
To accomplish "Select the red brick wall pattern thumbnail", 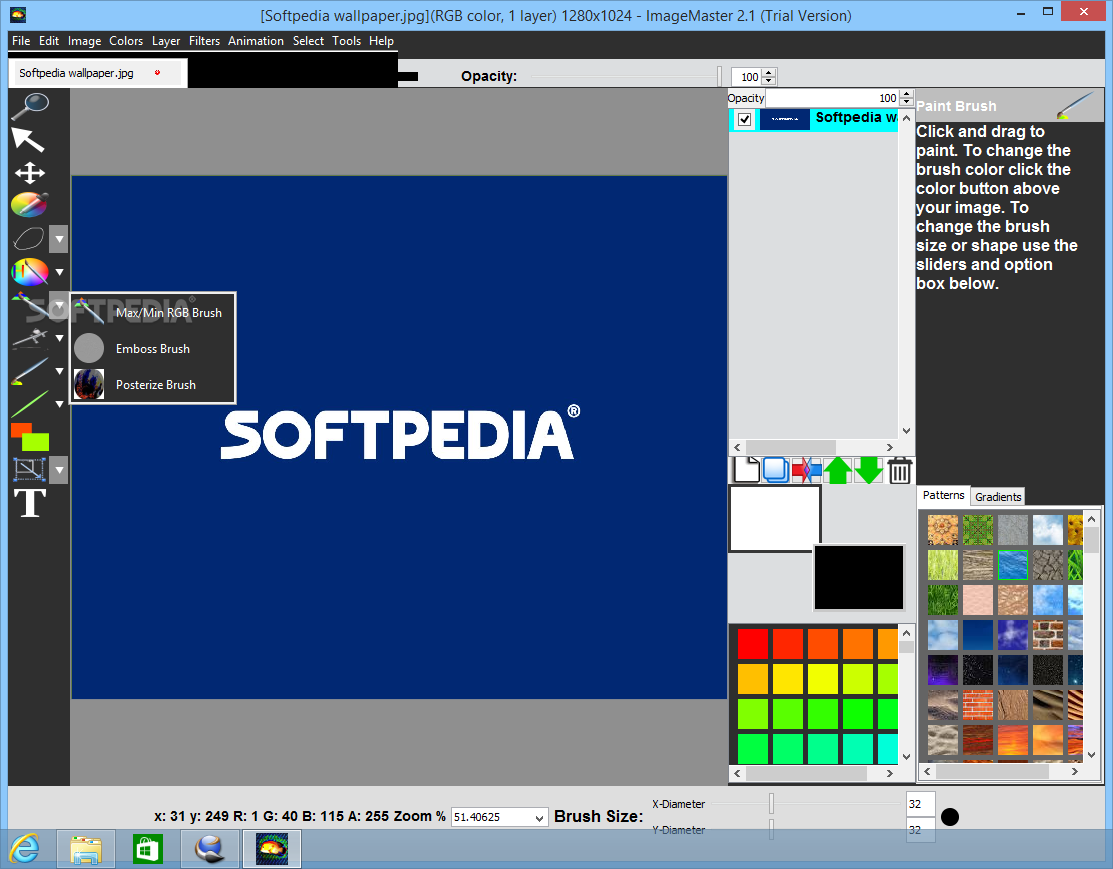I will point(977,705).
